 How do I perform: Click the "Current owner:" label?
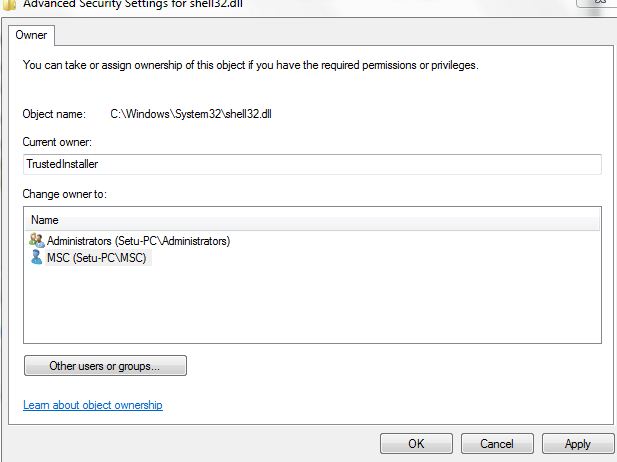(x=57, y=142)
